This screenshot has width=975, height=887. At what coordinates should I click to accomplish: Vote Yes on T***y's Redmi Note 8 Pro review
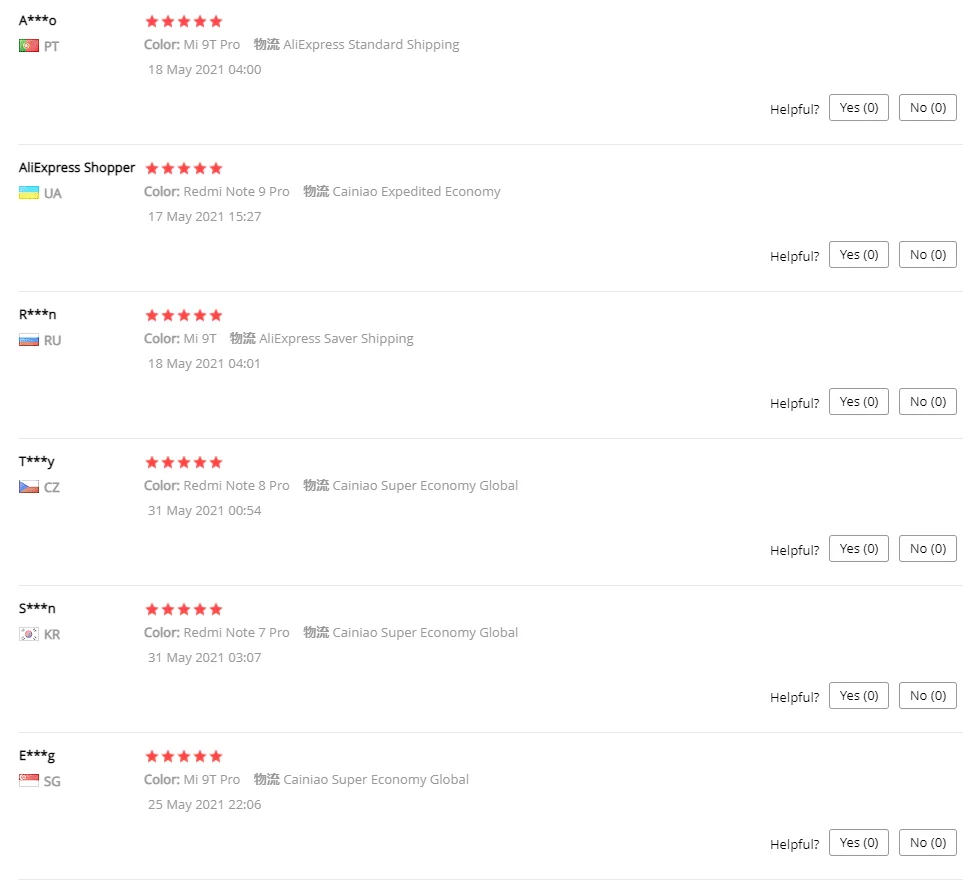pyautogui.click(x=858, y=549)
